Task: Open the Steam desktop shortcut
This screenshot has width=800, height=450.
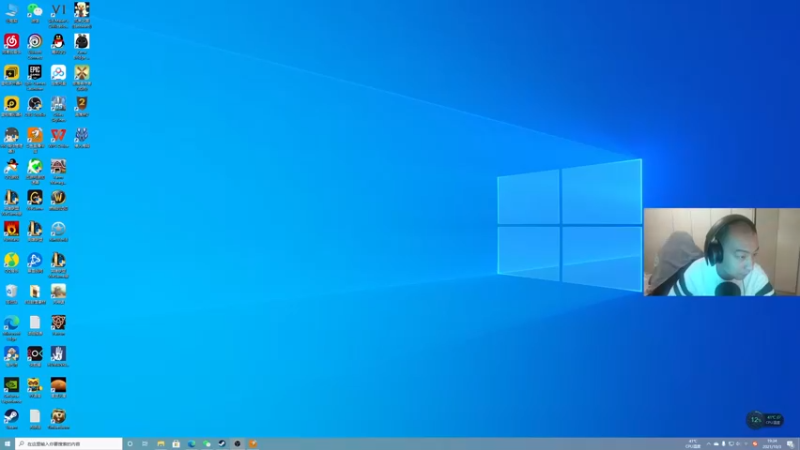Action: click(x=11, y=418)
